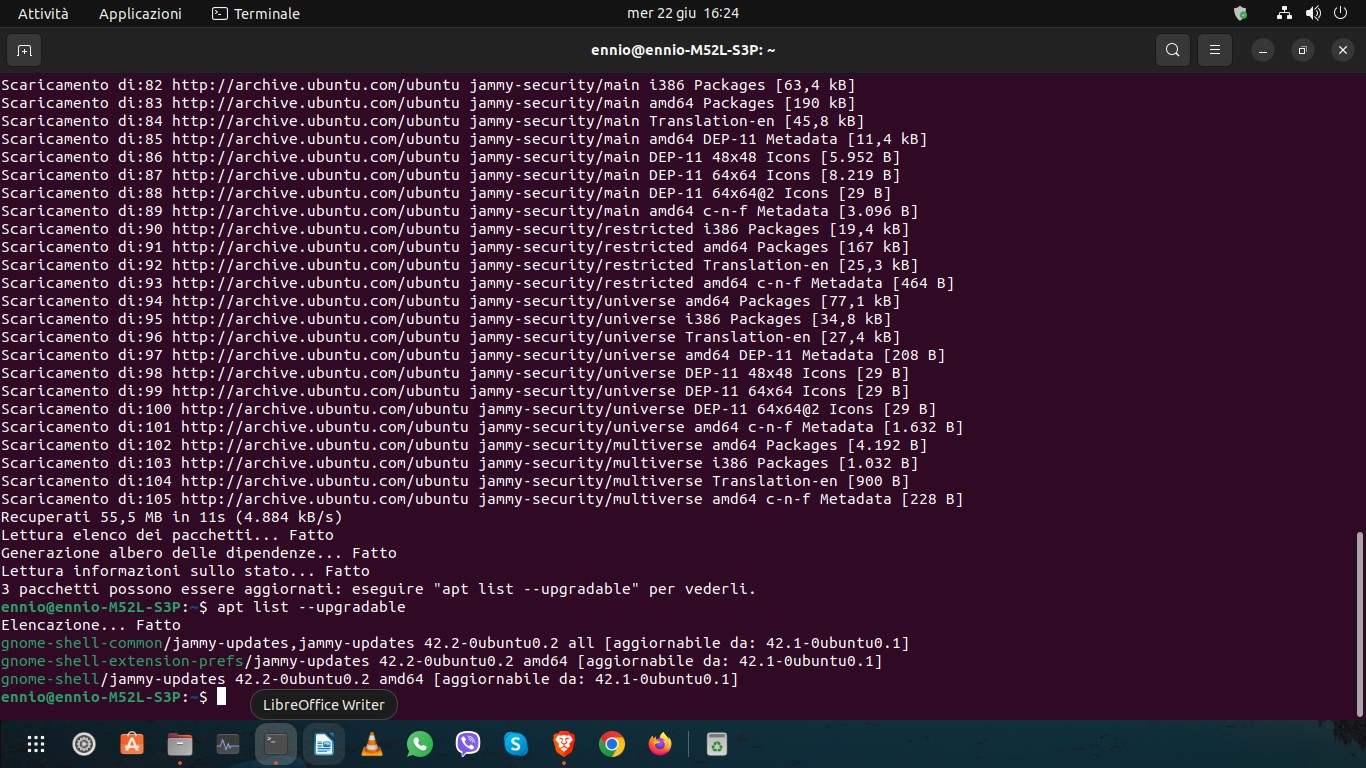Click "Recuperati 55,5 MB in 11s" line
This screenshot has width=1366, height=768.
[x=172, y=517]
